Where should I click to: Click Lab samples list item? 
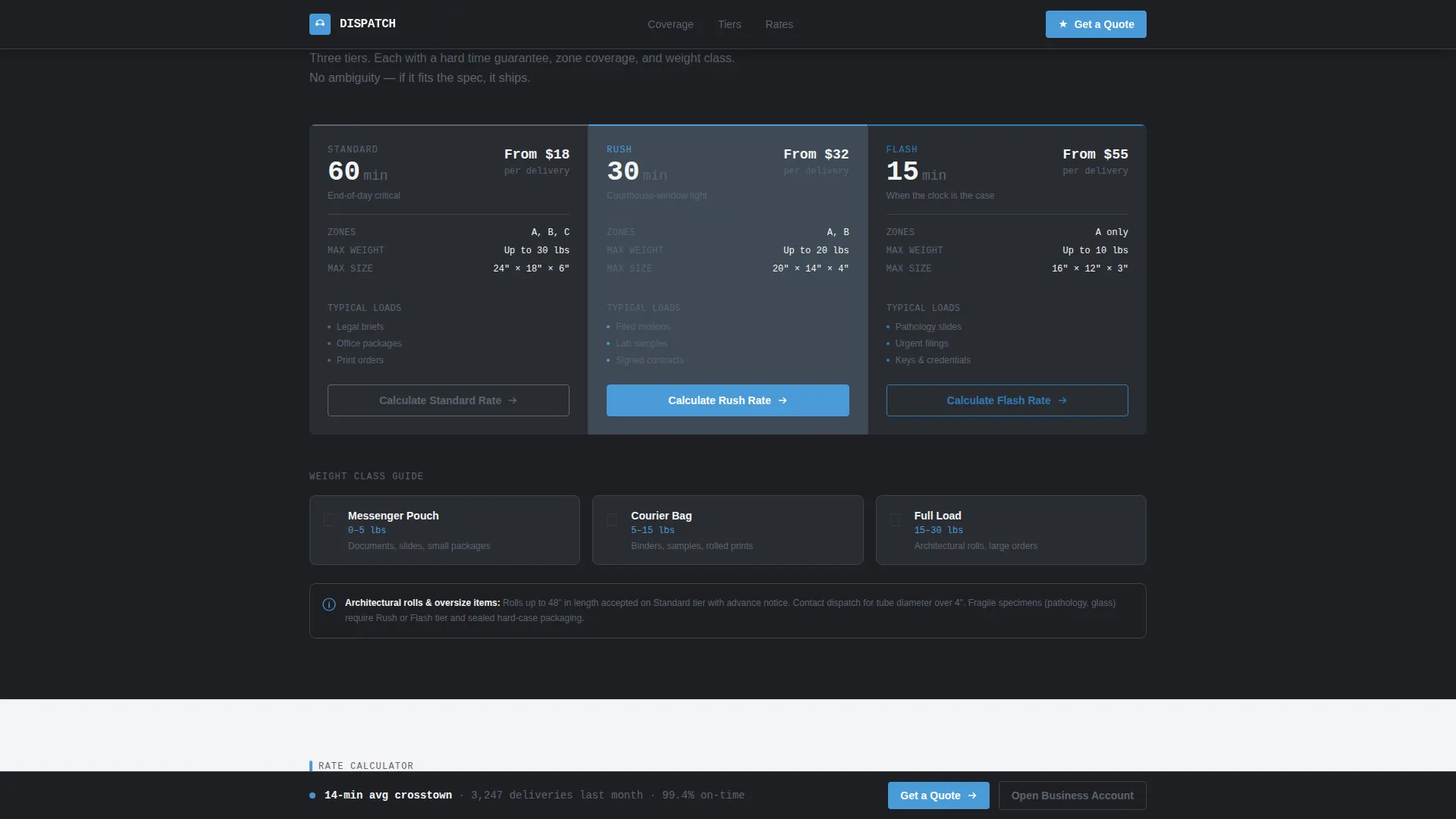[x=642, y=344]
